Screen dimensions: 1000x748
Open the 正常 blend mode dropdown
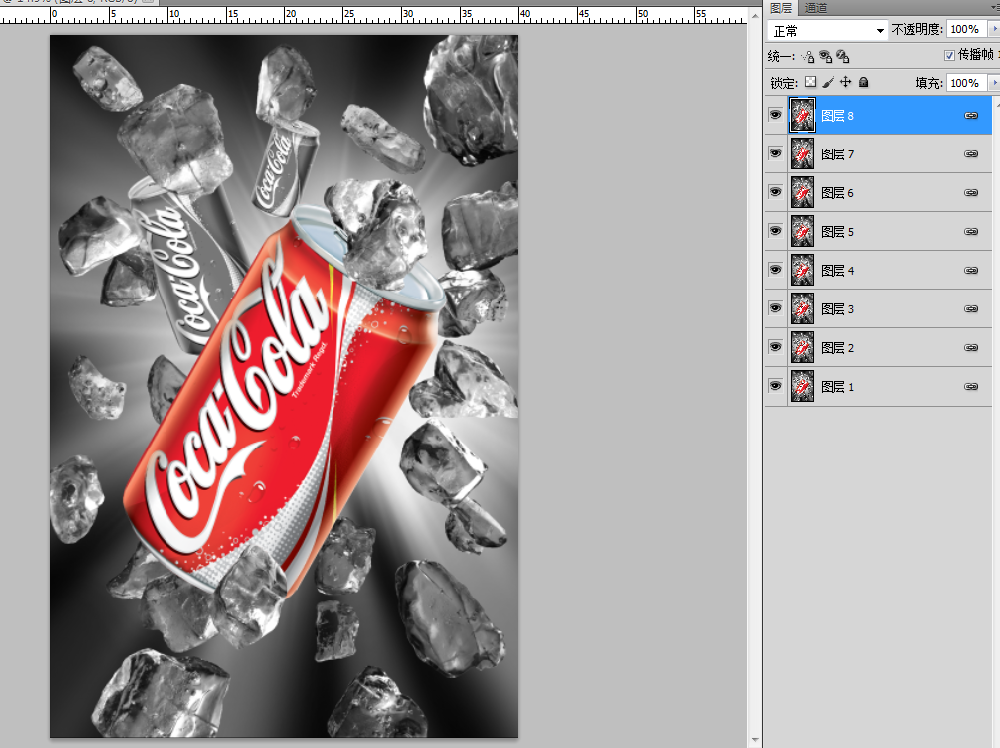tap(827, 31)
